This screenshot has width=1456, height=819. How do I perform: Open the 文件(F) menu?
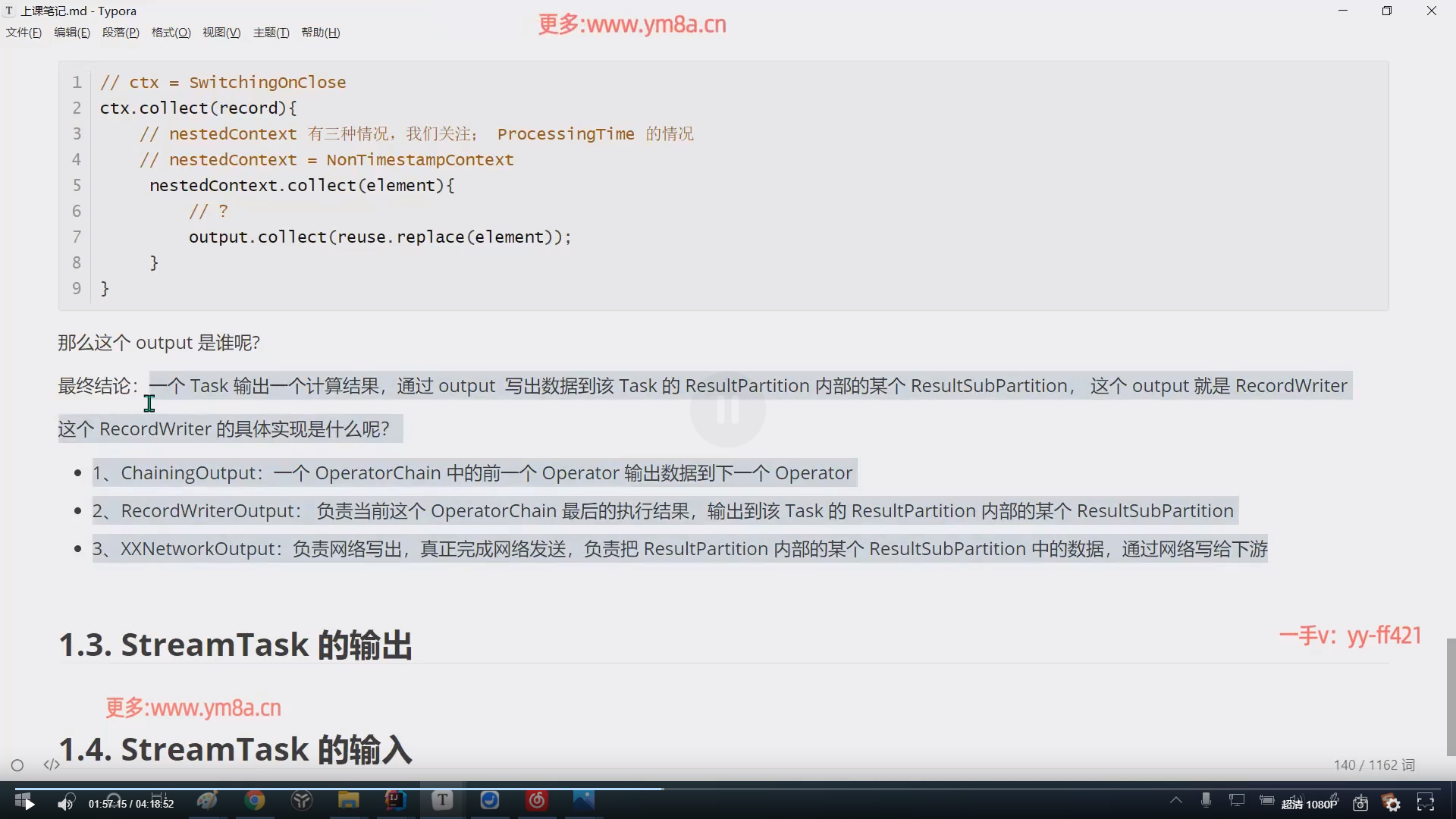click(x=24, y=33)
